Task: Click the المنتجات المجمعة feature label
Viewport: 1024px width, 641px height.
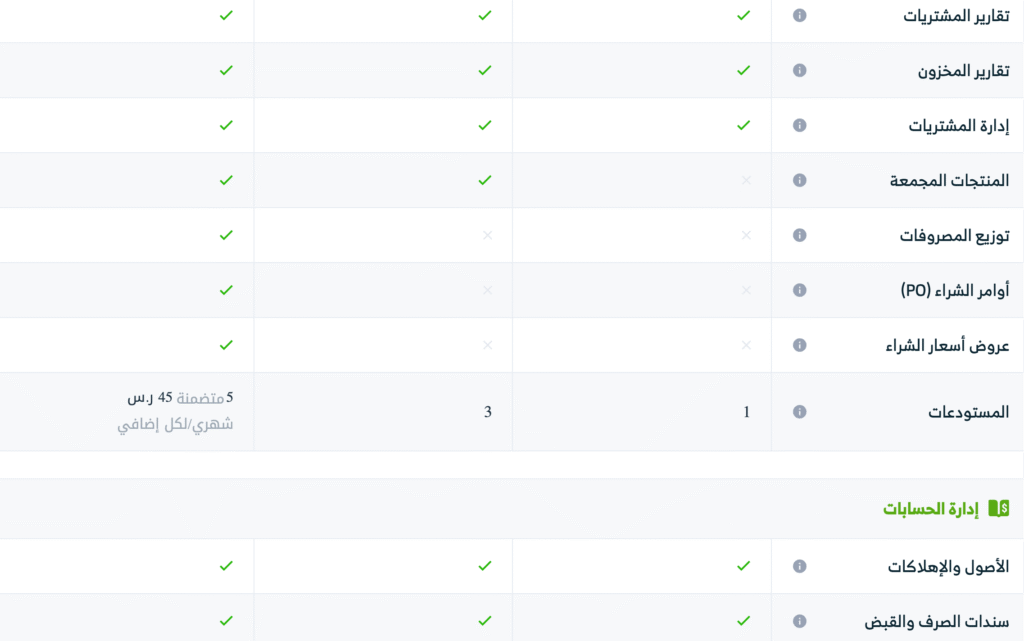Action: pos(949,181)
